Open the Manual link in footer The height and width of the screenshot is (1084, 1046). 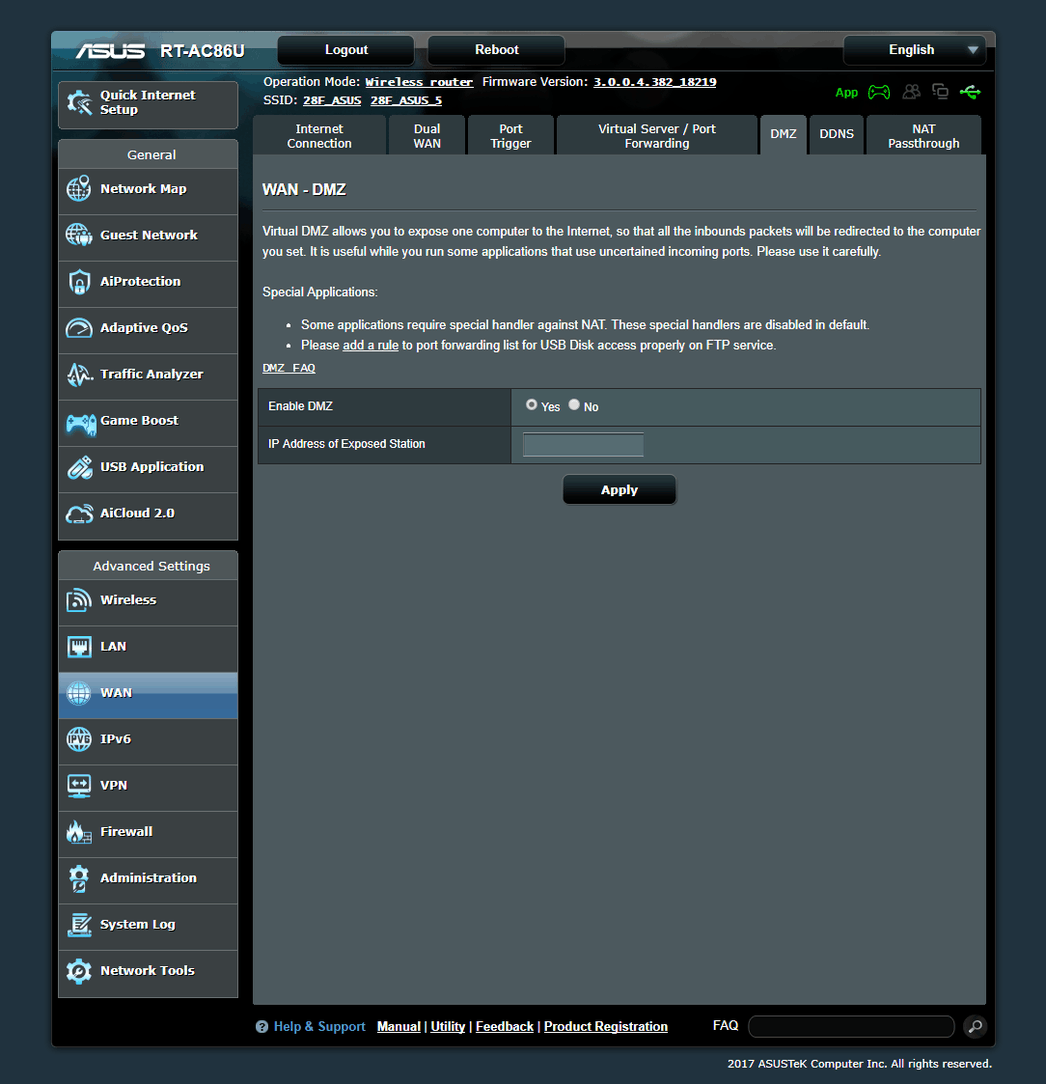point(398,1027)
